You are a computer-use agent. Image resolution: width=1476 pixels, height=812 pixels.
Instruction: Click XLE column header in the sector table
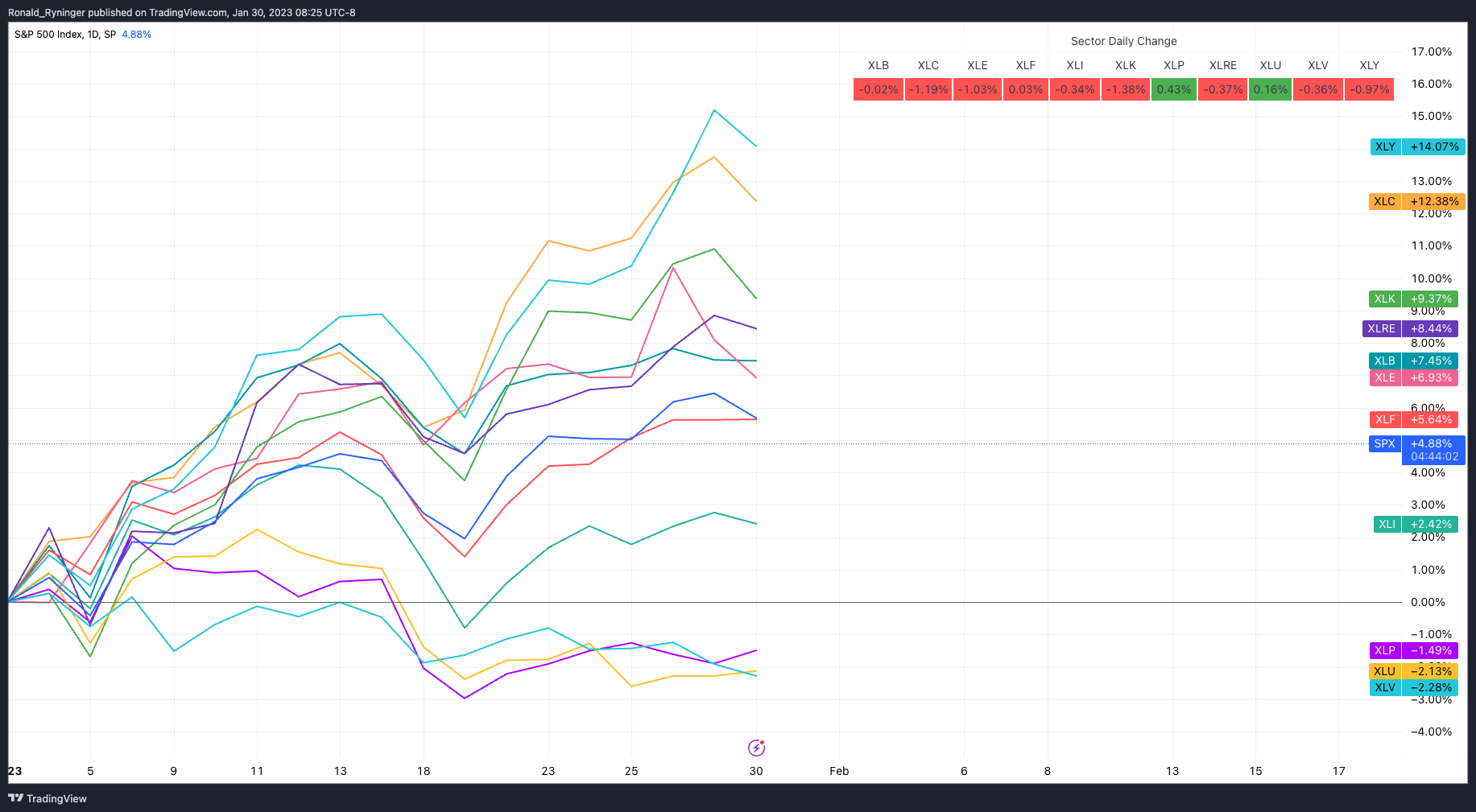977,65
